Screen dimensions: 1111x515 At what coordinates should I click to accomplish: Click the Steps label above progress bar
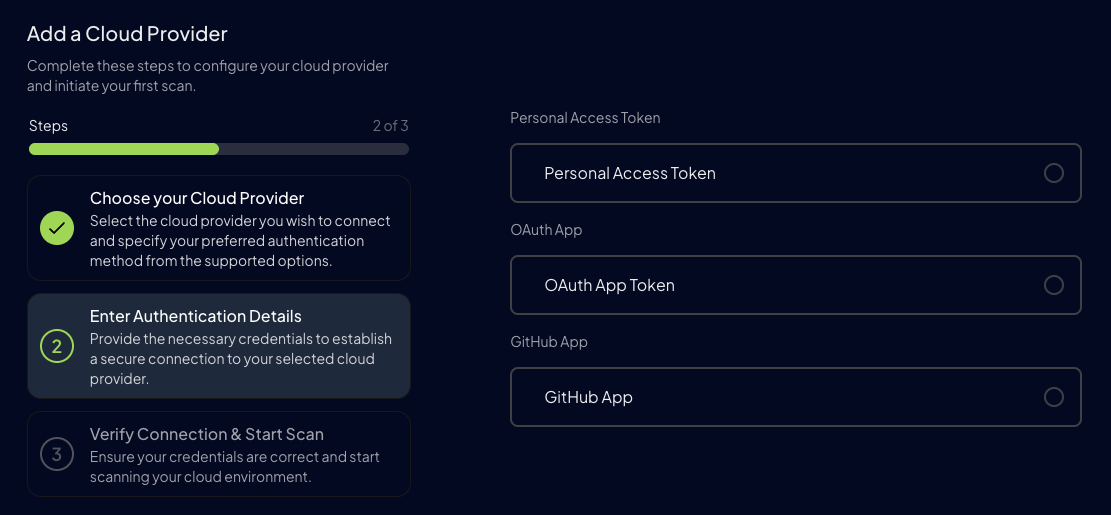point(49,126)
